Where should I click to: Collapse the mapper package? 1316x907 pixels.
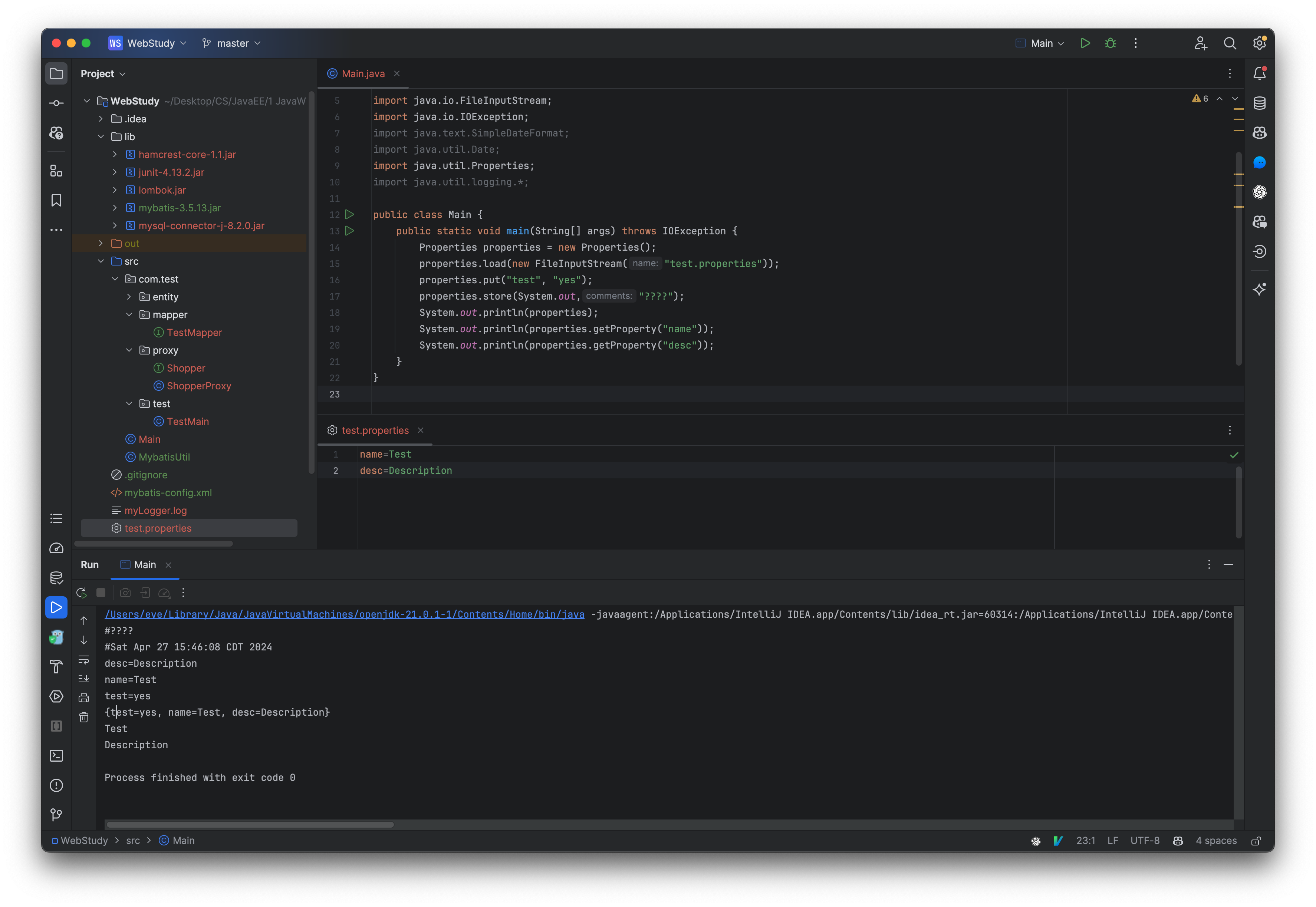pyautogui.click(x=129, y=314)
